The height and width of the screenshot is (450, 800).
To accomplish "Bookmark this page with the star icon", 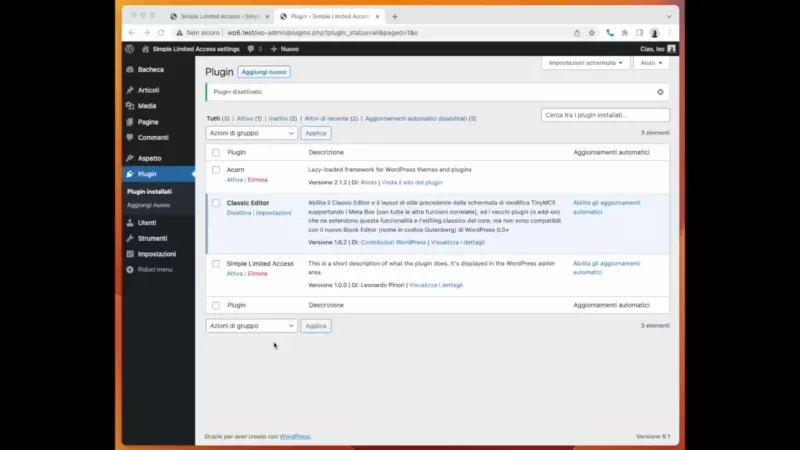I will coord(592,32).
